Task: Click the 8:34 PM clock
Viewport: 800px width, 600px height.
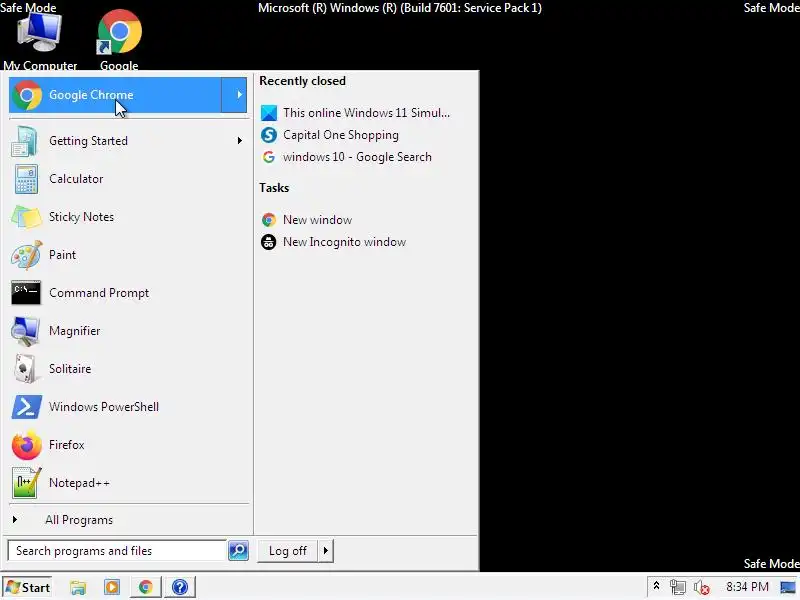Action: (x=747, y=587)
